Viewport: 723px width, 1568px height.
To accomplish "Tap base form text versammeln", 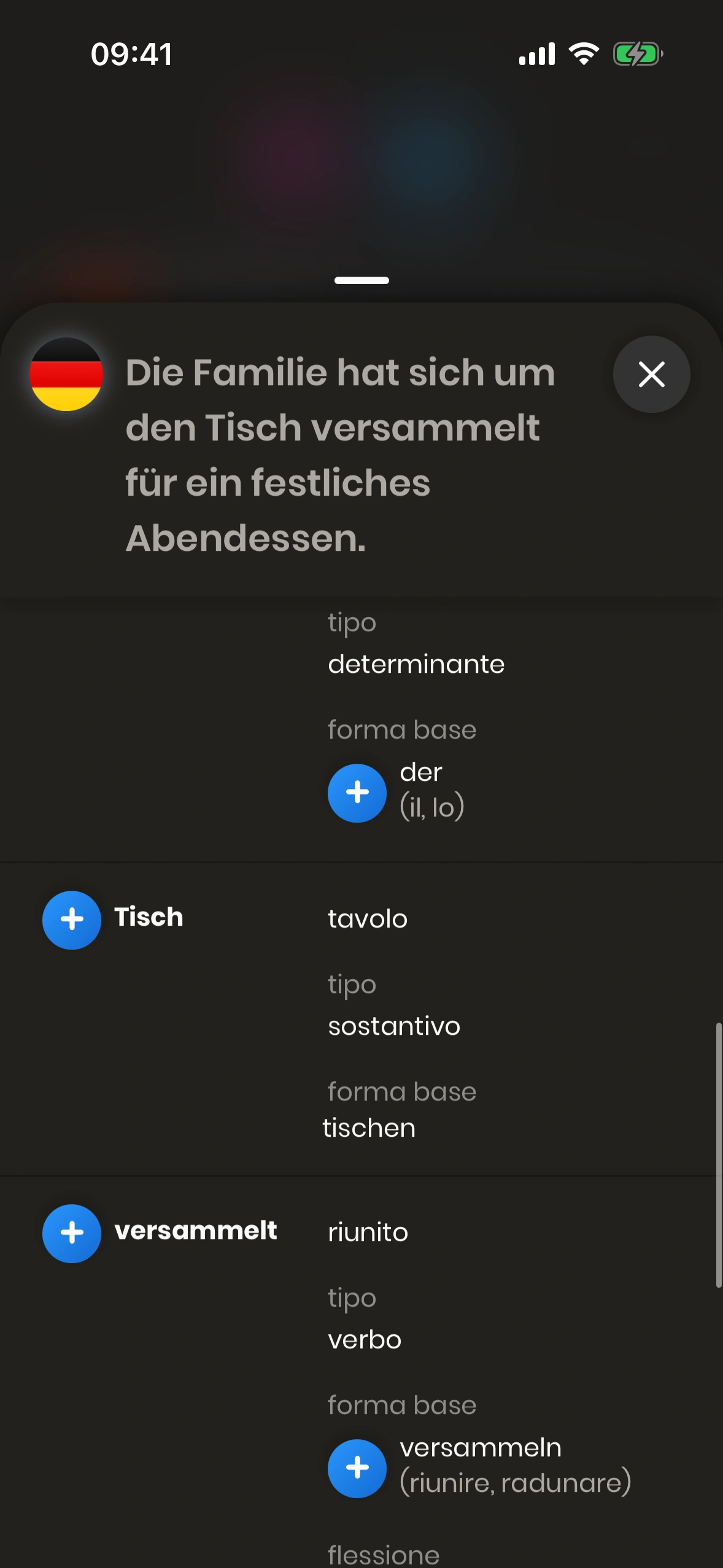I will [x=481, y=1448].
